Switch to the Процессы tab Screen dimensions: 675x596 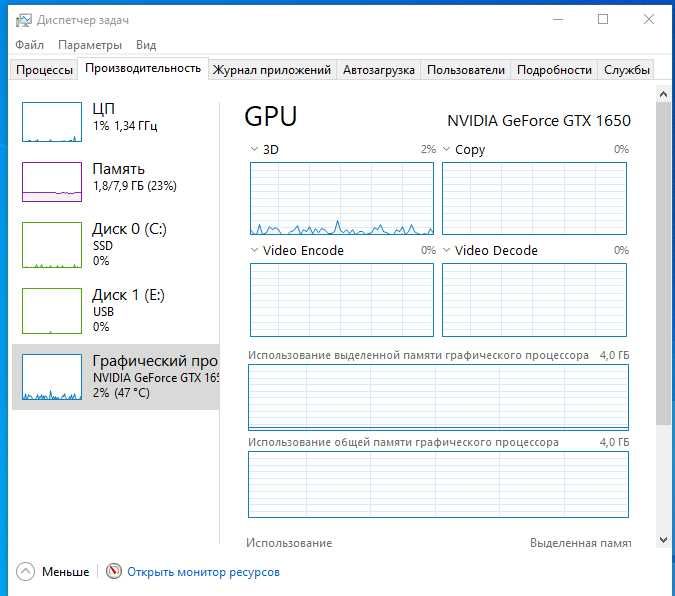pyautogui.click(x=45, y=70)
